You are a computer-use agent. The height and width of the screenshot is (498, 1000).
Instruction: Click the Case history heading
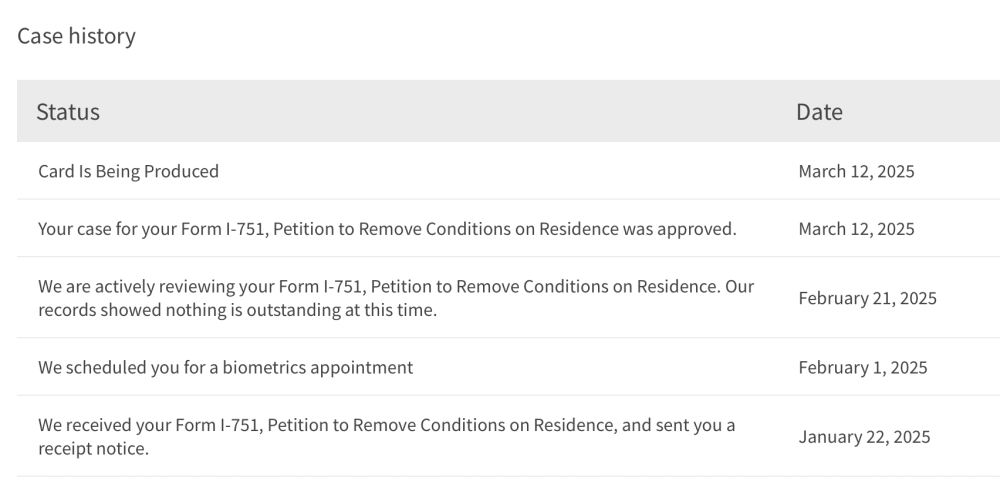coord(77,36)
